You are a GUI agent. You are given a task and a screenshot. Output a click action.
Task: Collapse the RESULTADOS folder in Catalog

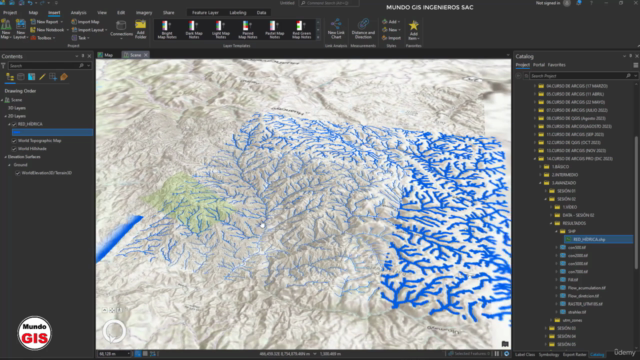[x=551, y=223]
